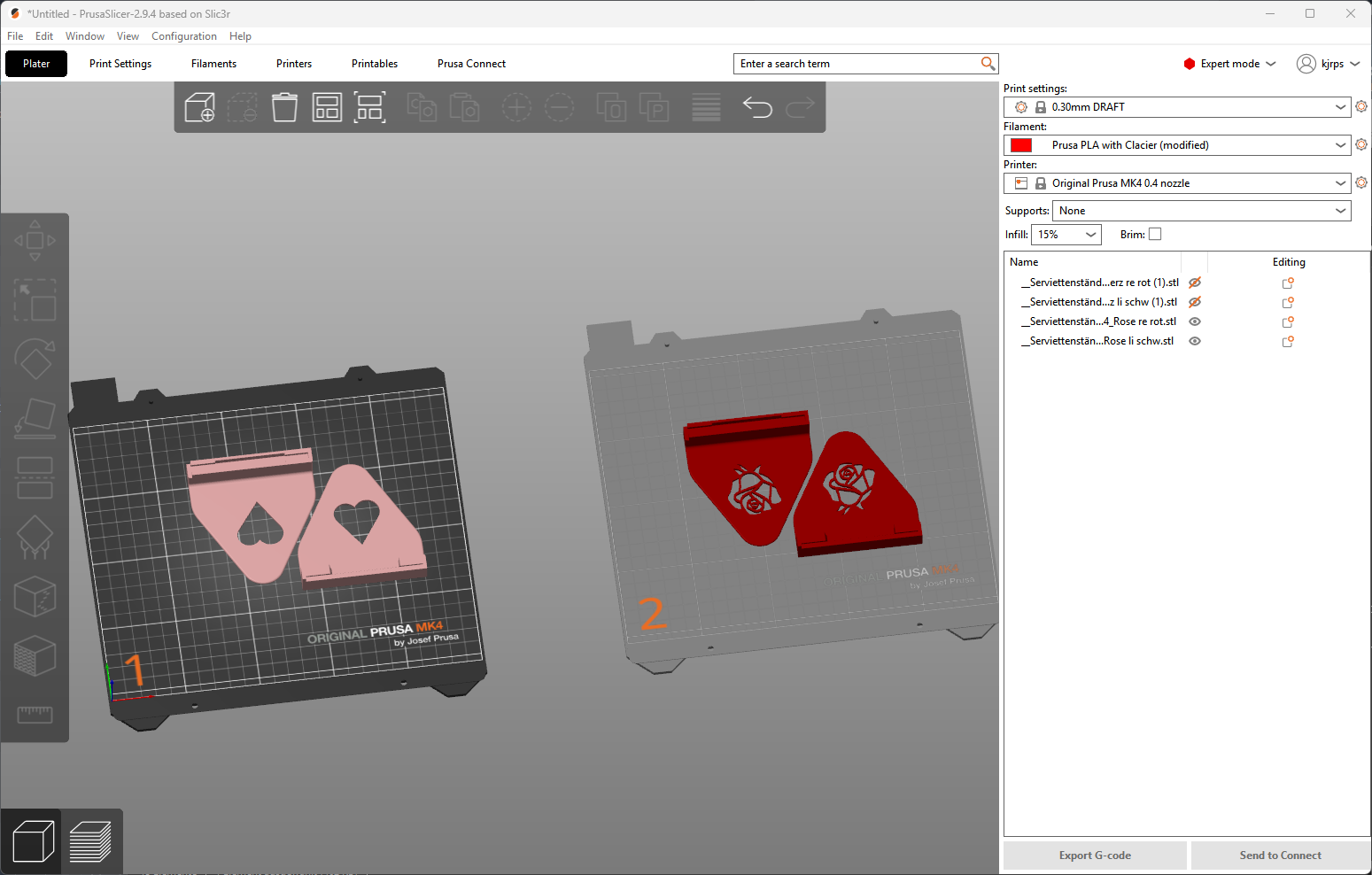
Task: Open the File menu
Action: [x=15, y=36]
